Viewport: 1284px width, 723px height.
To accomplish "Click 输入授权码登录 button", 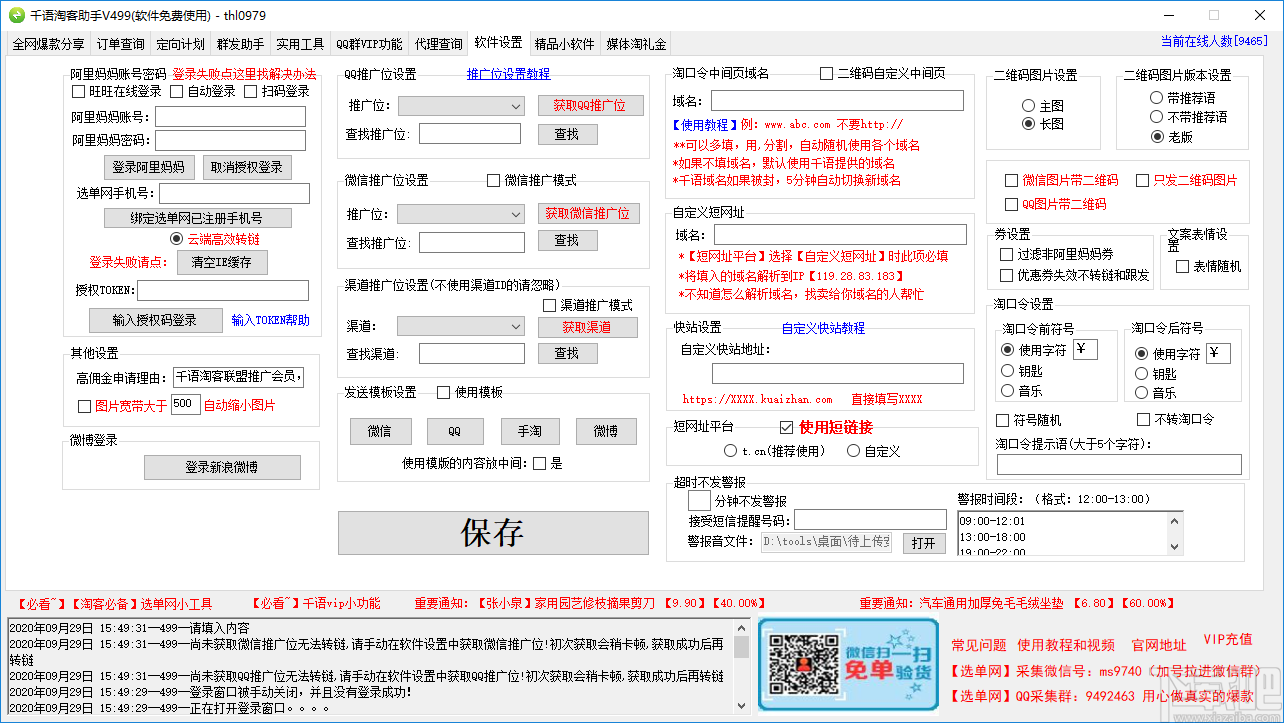I will point(155,320).
